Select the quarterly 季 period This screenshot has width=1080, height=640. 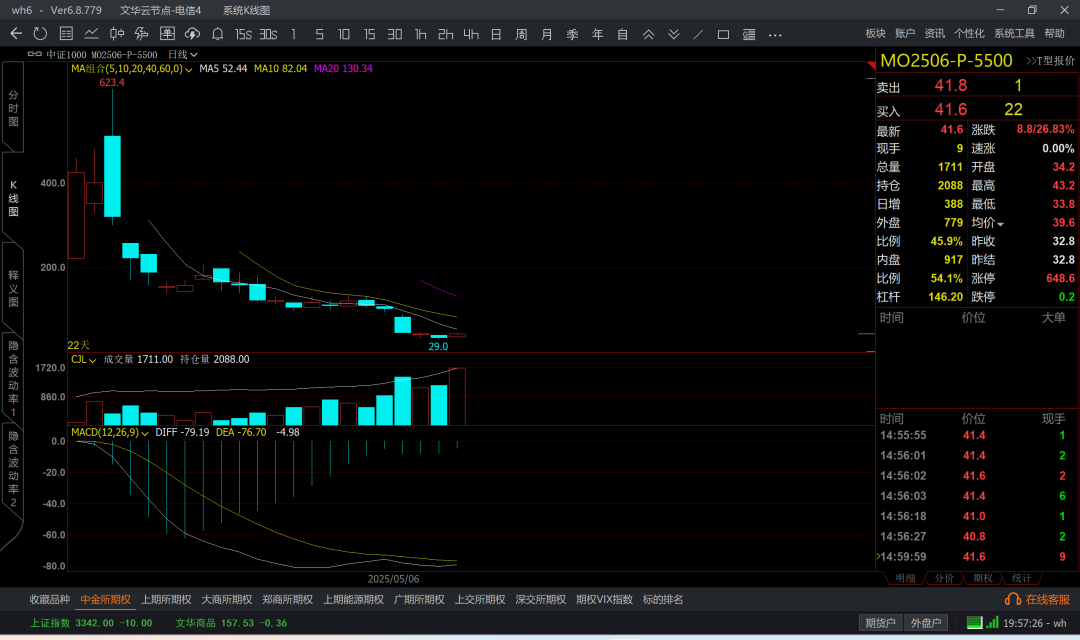point(572,34)
